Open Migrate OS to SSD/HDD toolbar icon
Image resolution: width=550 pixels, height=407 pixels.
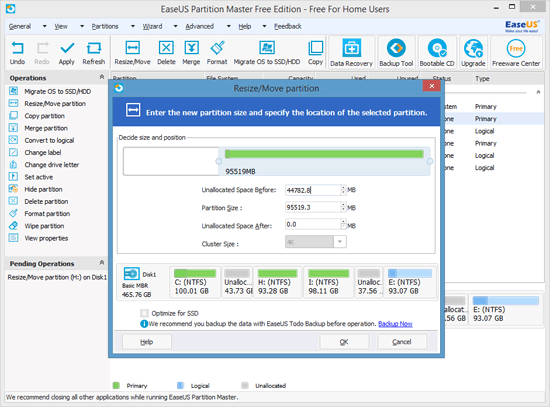267,48
